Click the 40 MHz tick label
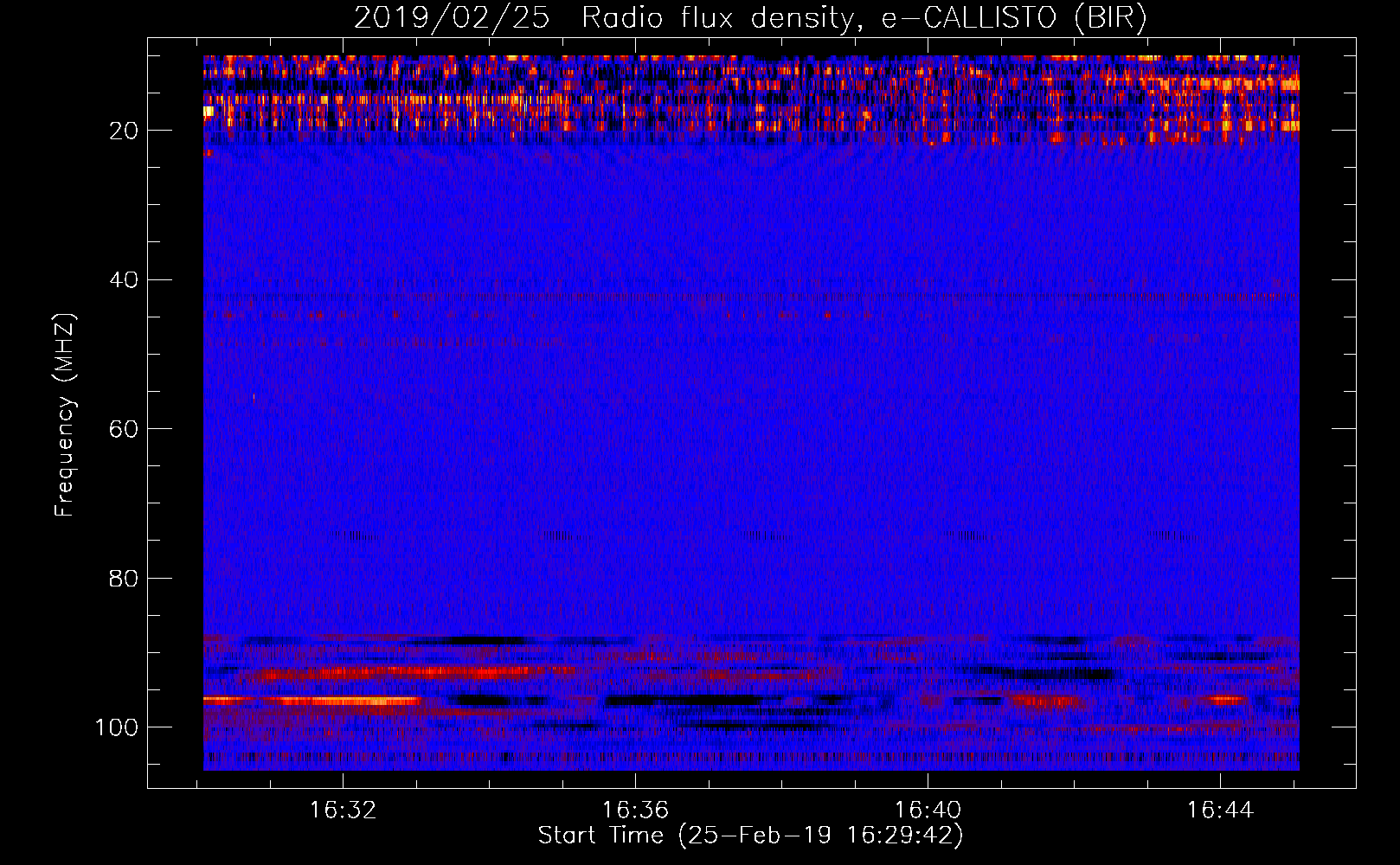The image size is (1400, 865). [x=124, y=280]
